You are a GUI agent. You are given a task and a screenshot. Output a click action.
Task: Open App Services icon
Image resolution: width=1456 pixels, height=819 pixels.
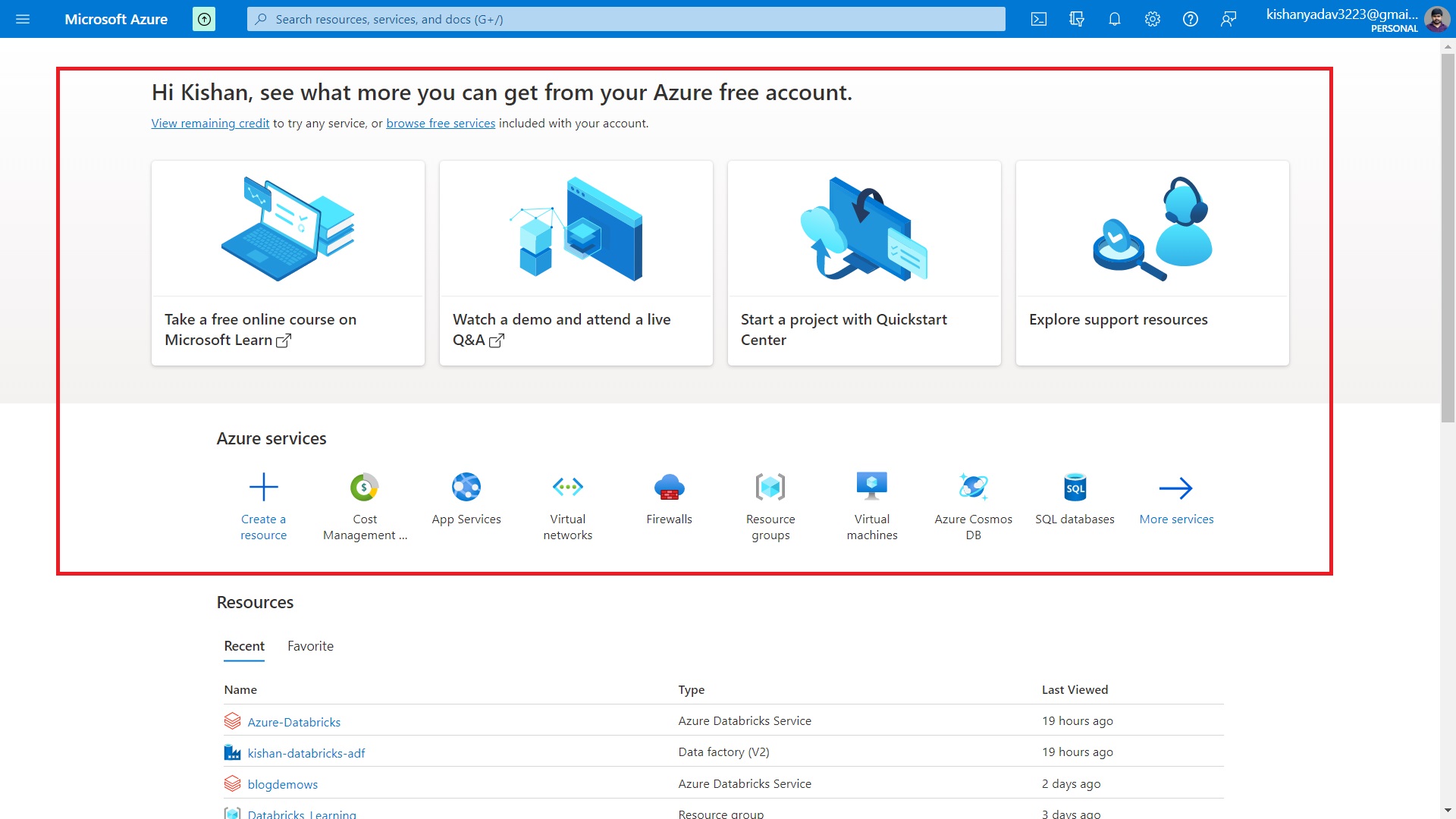(x=466, y=487)
